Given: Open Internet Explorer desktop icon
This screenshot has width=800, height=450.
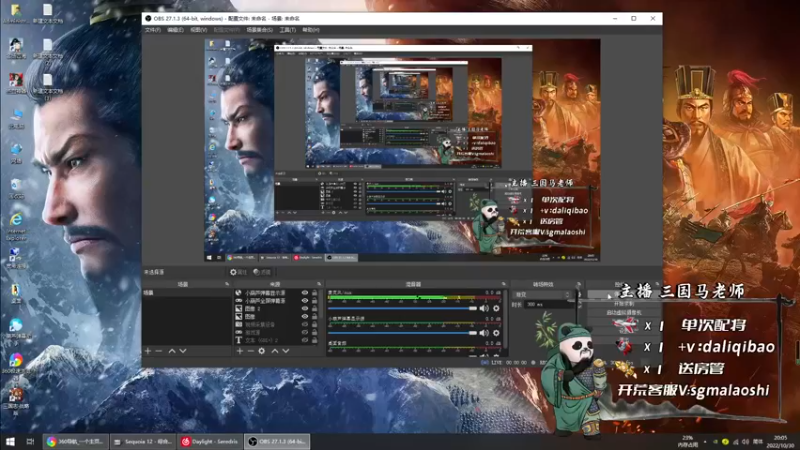Looking at the screenshot, I should (x=16, y=226).
